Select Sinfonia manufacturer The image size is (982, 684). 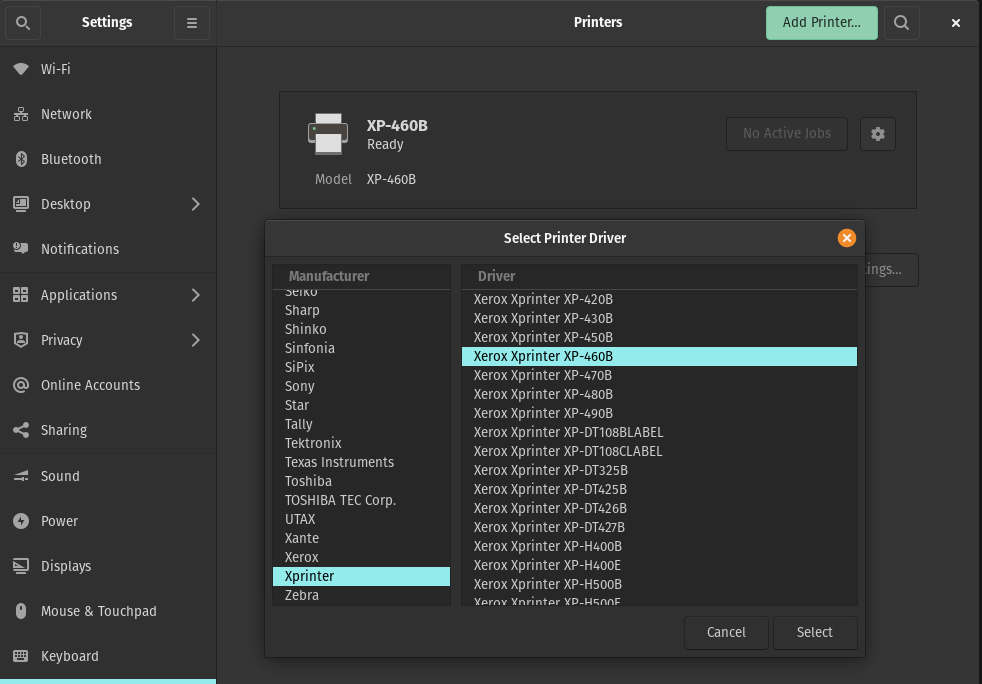tap(361, 348)
